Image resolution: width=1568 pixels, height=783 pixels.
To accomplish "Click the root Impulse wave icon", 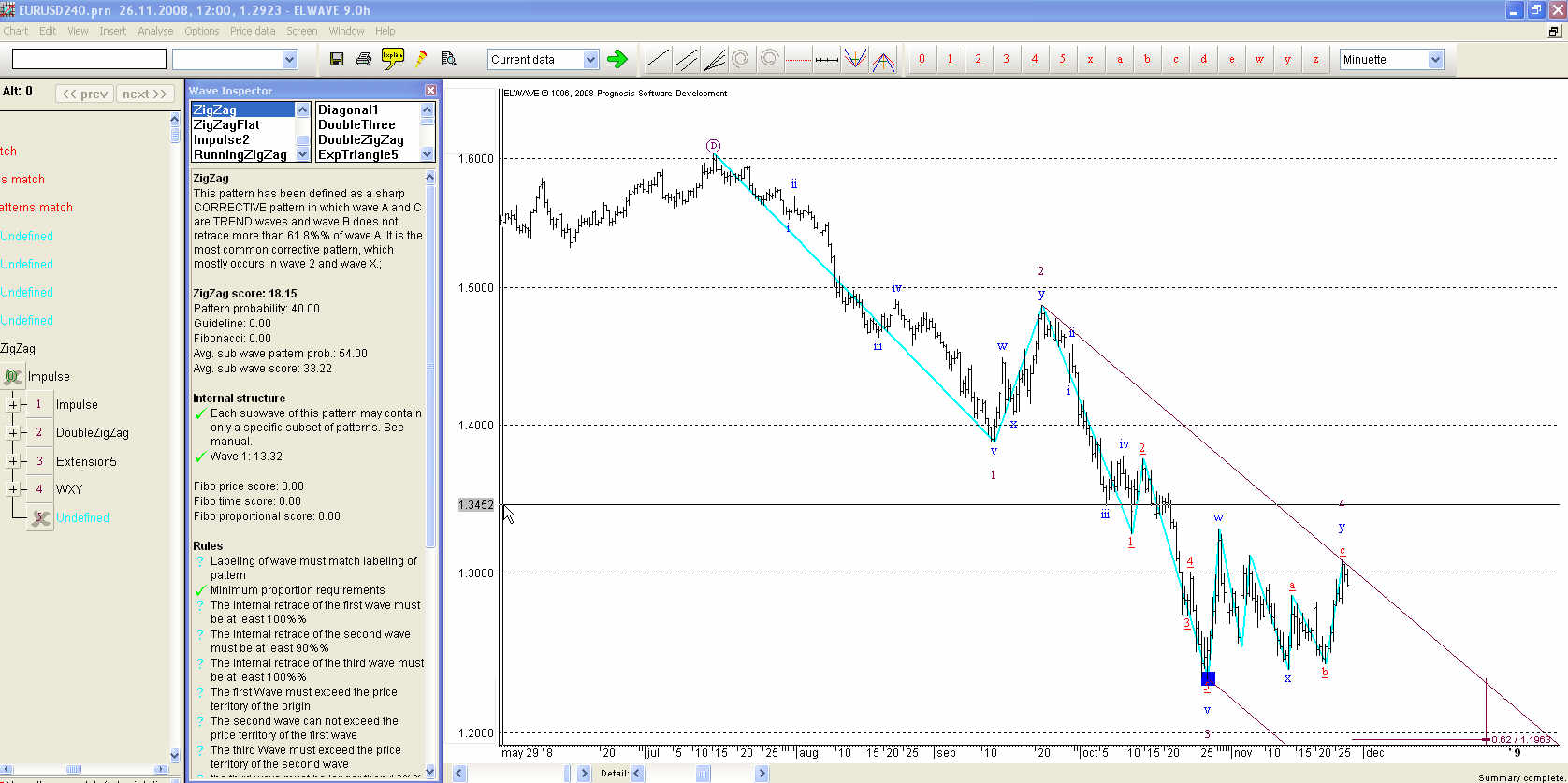I will 13,377.
